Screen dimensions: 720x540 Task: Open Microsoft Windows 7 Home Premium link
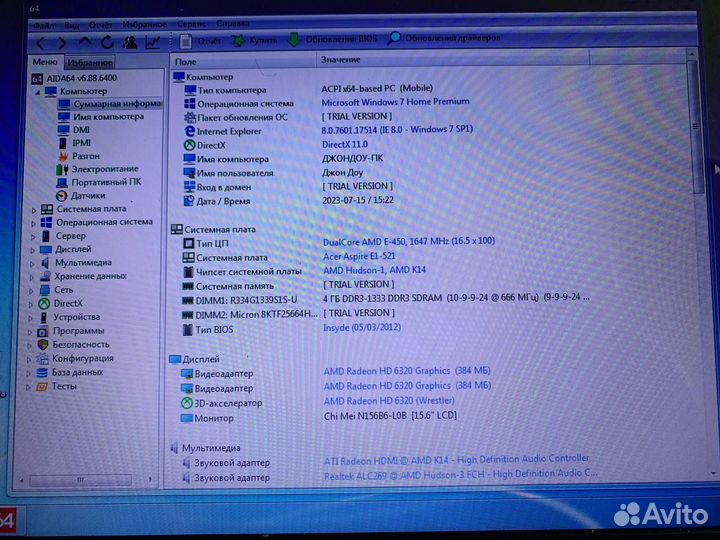click(x=395, y=102)
